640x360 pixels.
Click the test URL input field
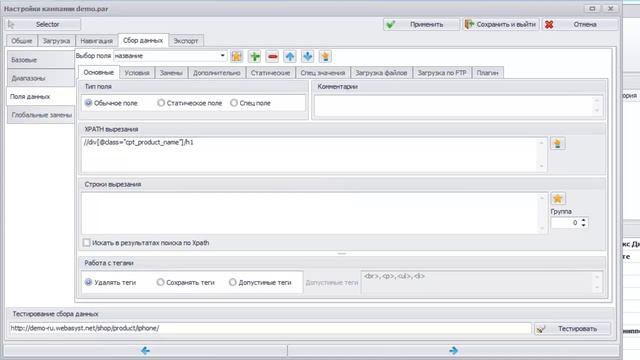click(x=270, y=328)
